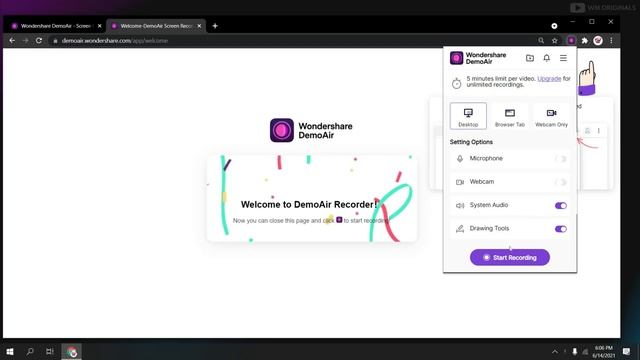Open DemoAir hamburger menu

pyautogui.click(x=563, y=58)
